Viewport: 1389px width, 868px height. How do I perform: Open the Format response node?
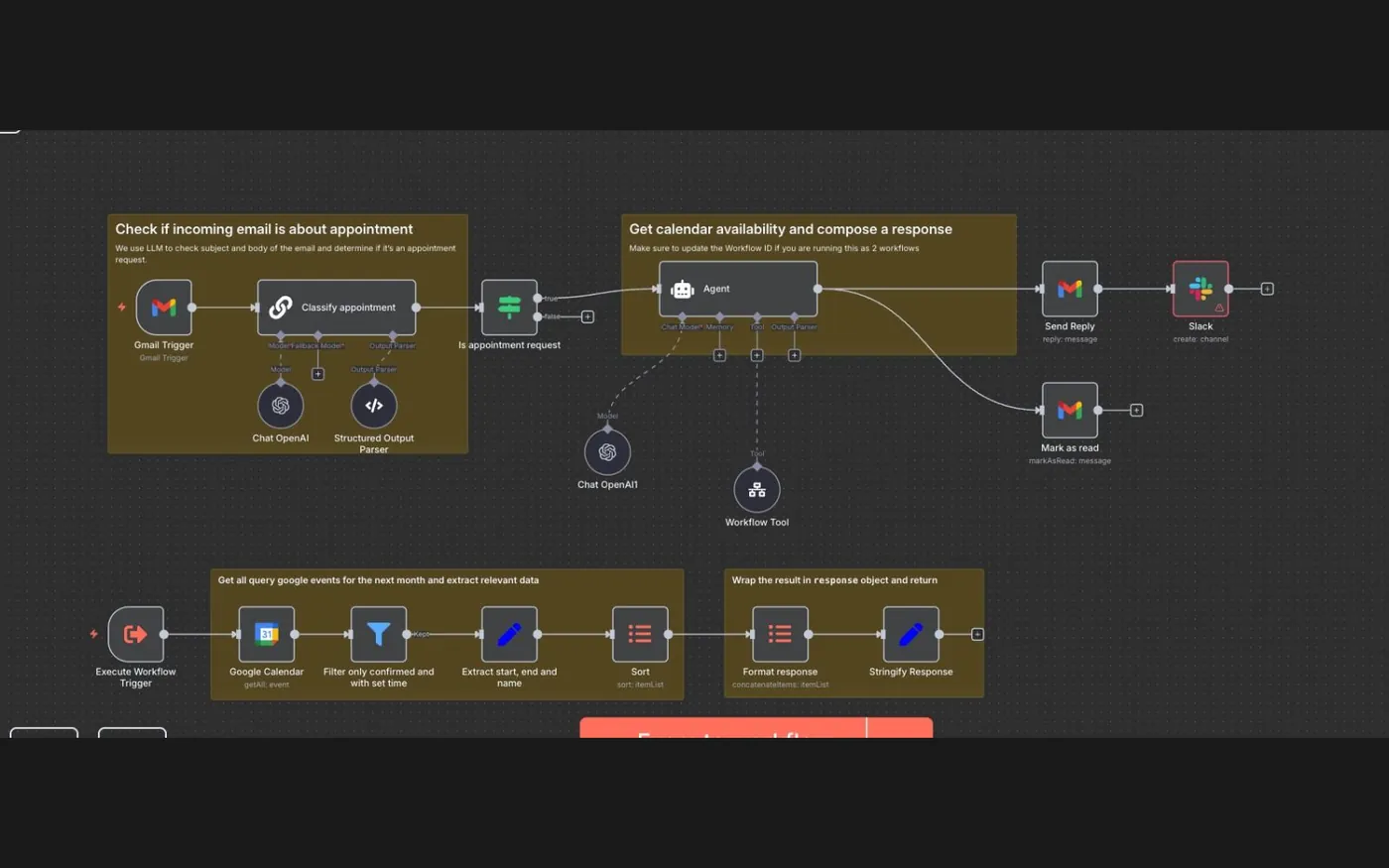780,634
